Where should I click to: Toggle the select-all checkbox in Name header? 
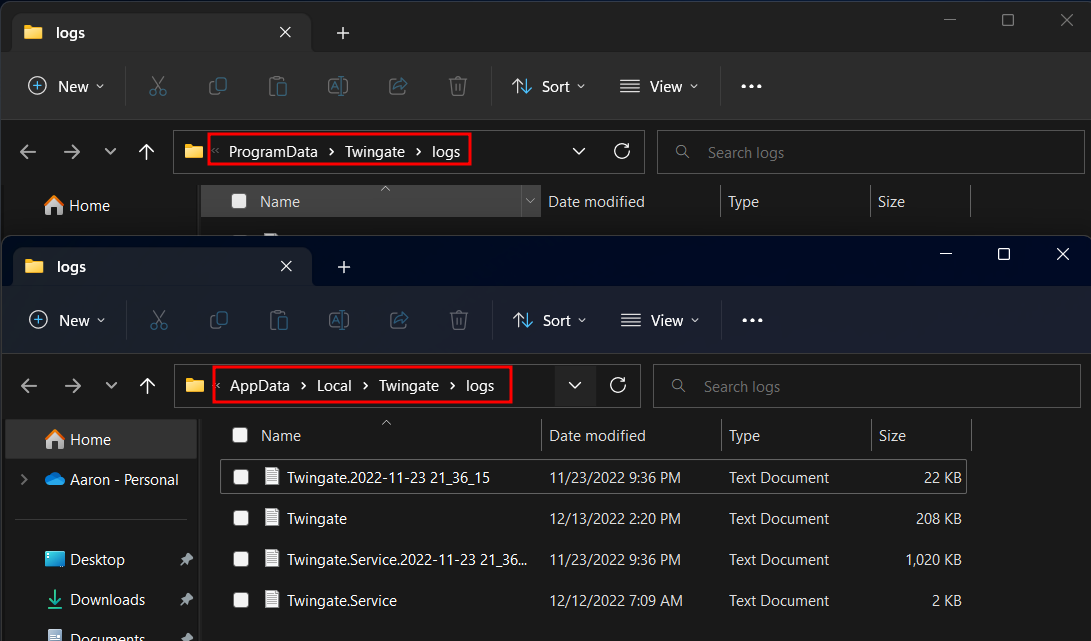coord(240,435)
